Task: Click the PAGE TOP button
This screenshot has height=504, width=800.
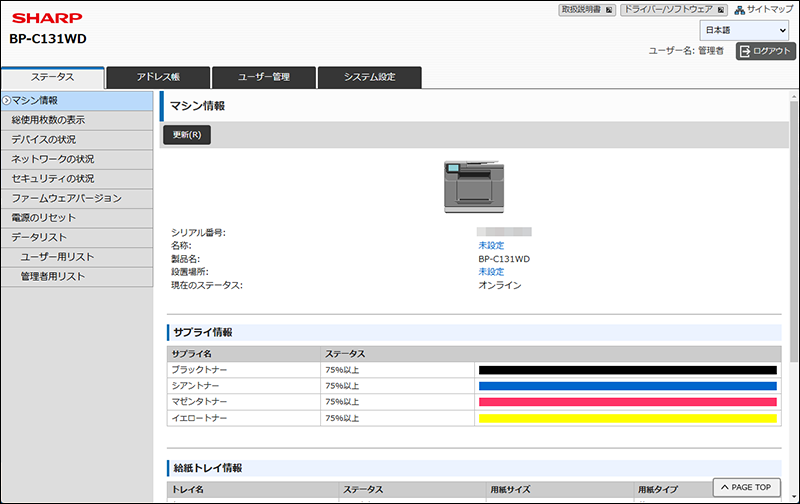Action: pos(746,488)
